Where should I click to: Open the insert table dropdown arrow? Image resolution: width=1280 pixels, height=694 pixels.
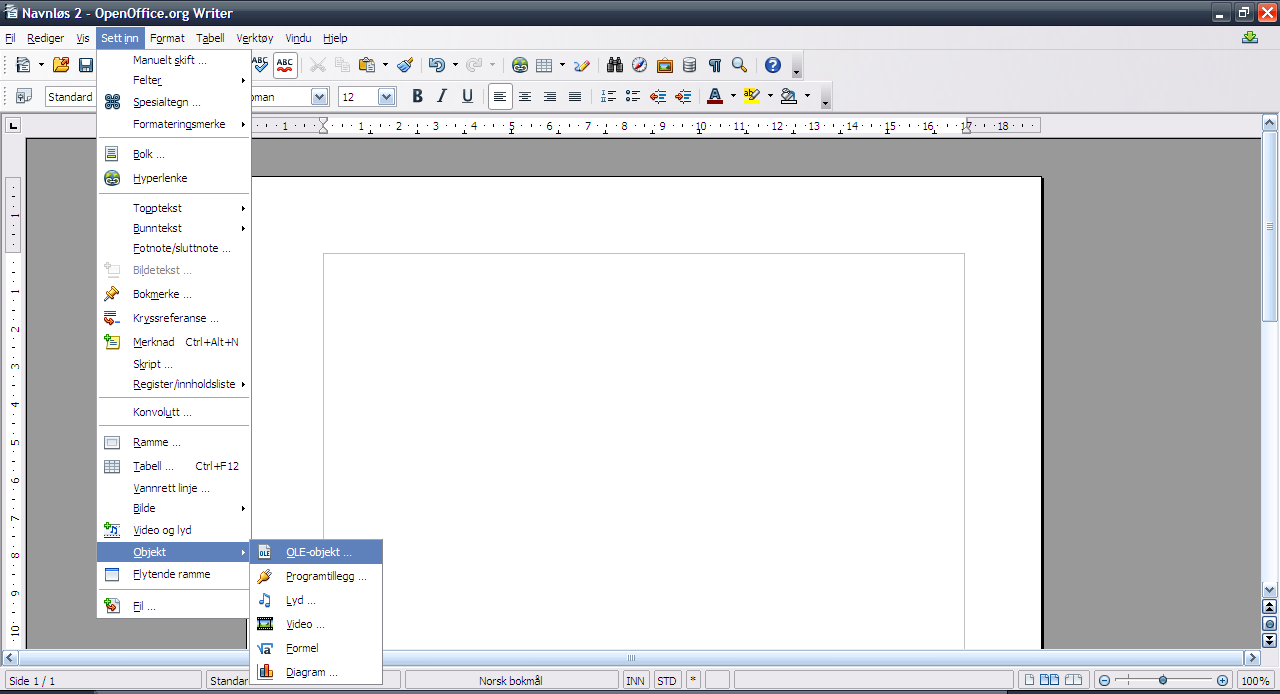coord(562,65)
